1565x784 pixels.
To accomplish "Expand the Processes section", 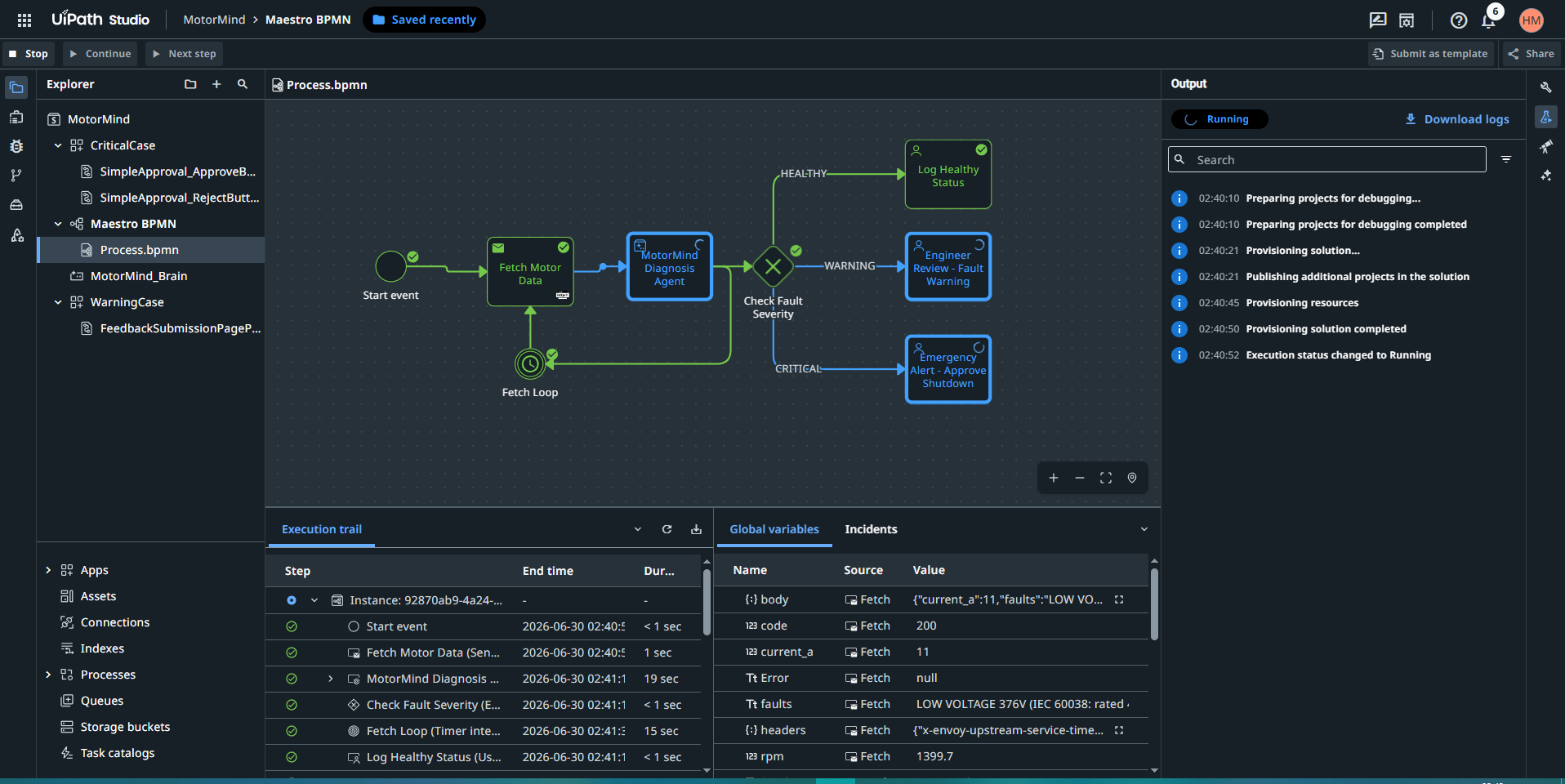I will (x=48, y=675).
